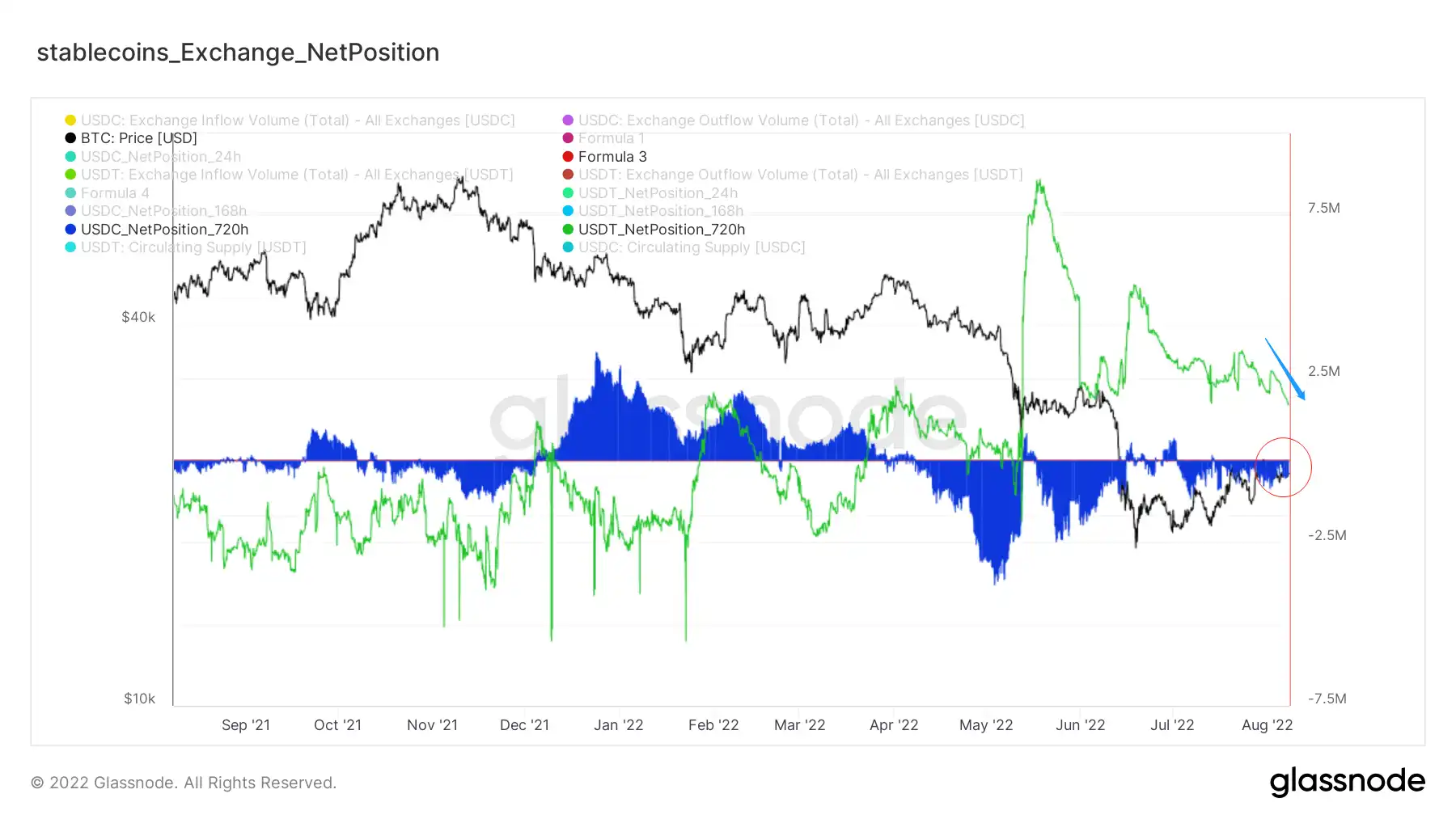Screen dimensions: 1456x819
Task: Show USDC: Circulating Supply legend series
Action: [x=684, y=247]
